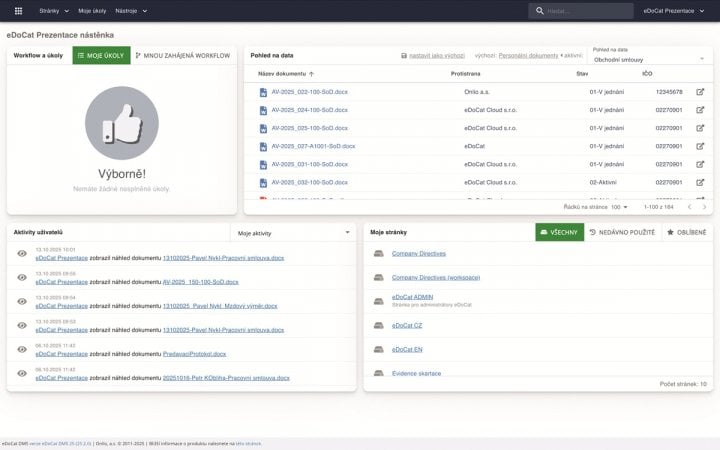This screenshot has height=450, width=720.
Task: Open external link for AV-2025_022-100-SoD.docx row
Action: [x=700, y=92]
